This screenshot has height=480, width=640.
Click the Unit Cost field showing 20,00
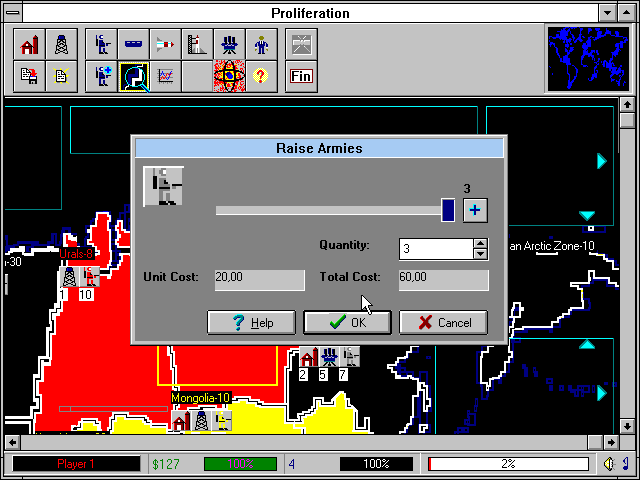click(x=260, y=280)
